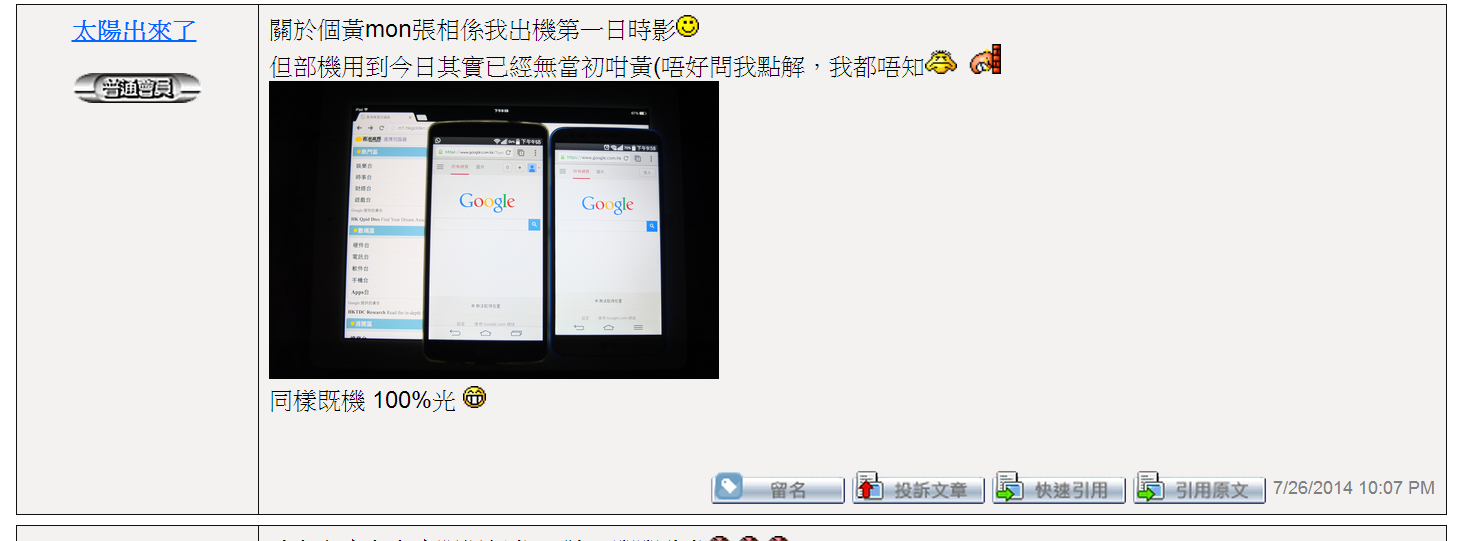
Task: Click the post timestamp 7/26/2014 10:07 PM
Action: 1354,488
